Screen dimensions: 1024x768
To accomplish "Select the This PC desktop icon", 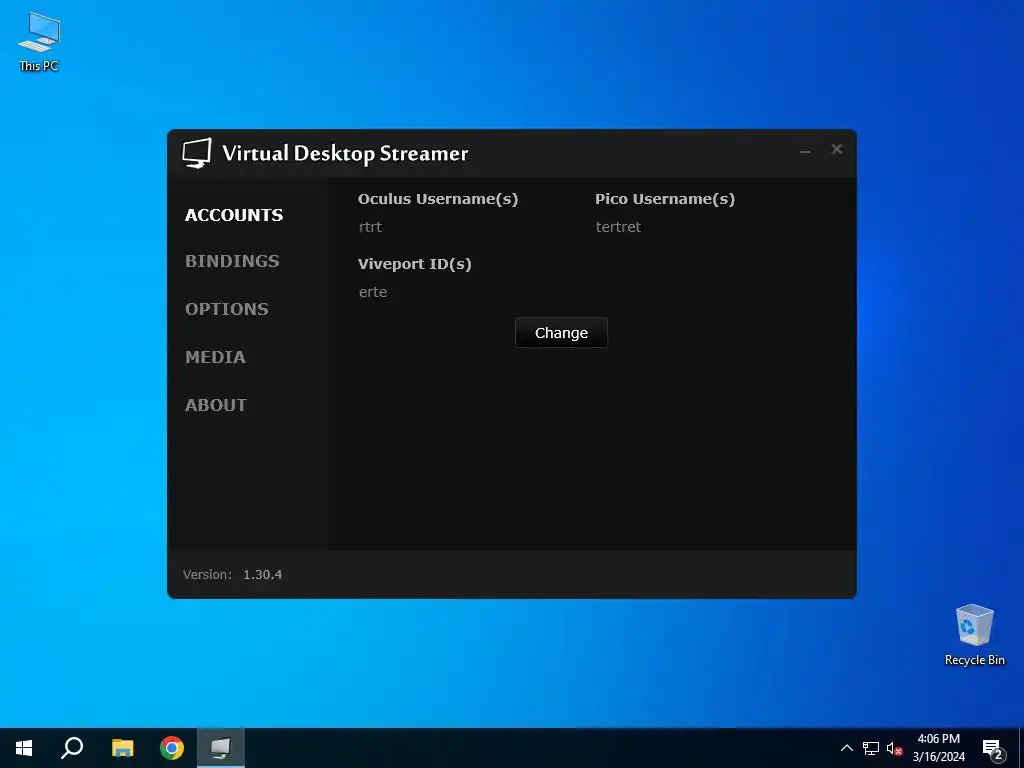I will (39, 41).
